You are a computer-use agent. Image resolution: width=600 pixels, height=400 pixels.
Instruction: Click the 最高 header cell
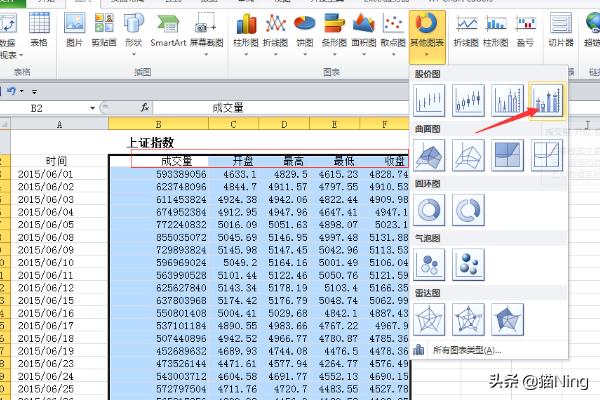[293, 161]
